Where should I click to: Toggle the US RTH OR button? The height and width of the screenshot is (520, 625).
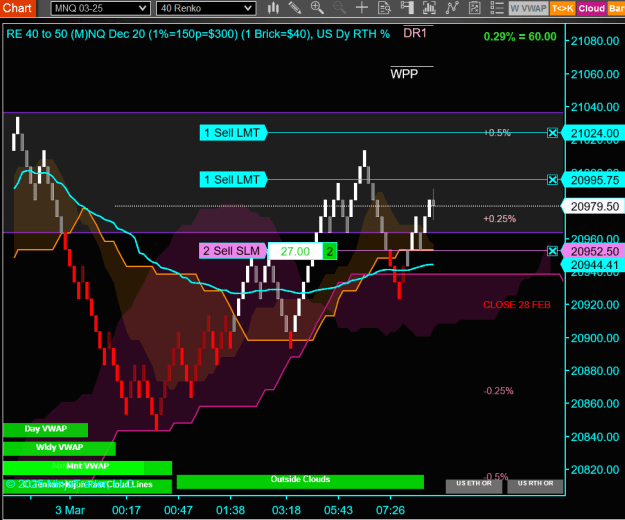point(535,486)
